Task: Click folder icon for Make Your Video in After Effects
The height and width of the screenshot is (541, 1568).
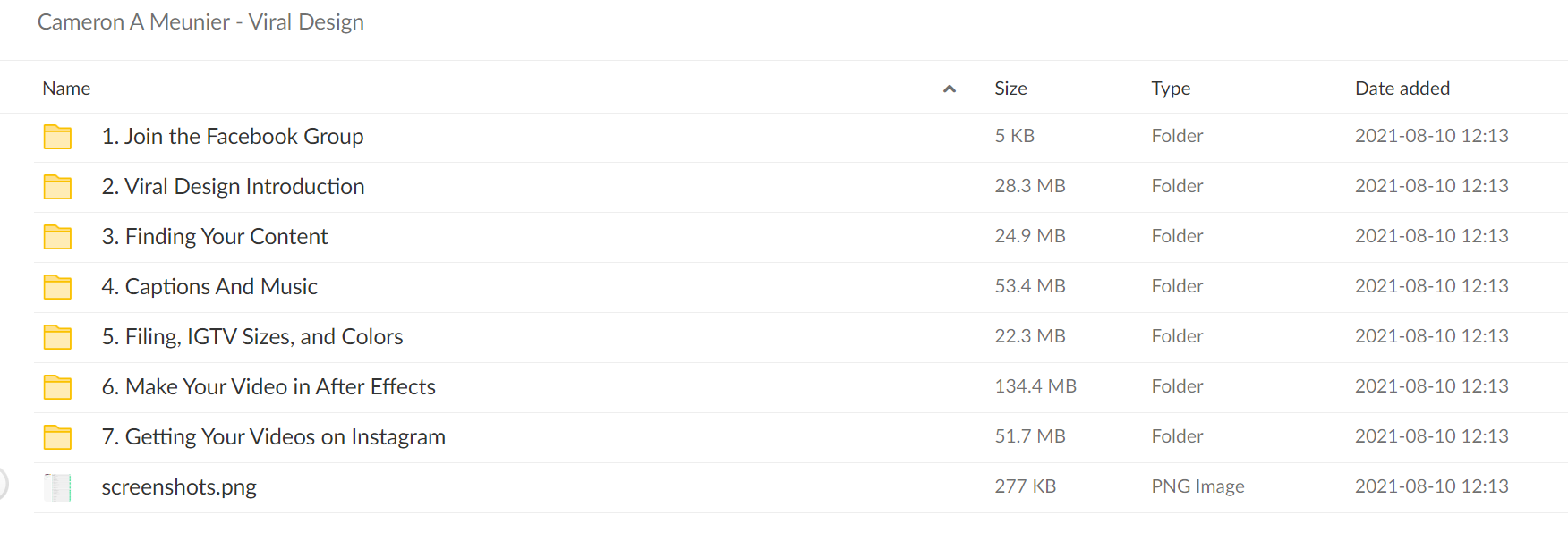Action: [x=57, y=387]
